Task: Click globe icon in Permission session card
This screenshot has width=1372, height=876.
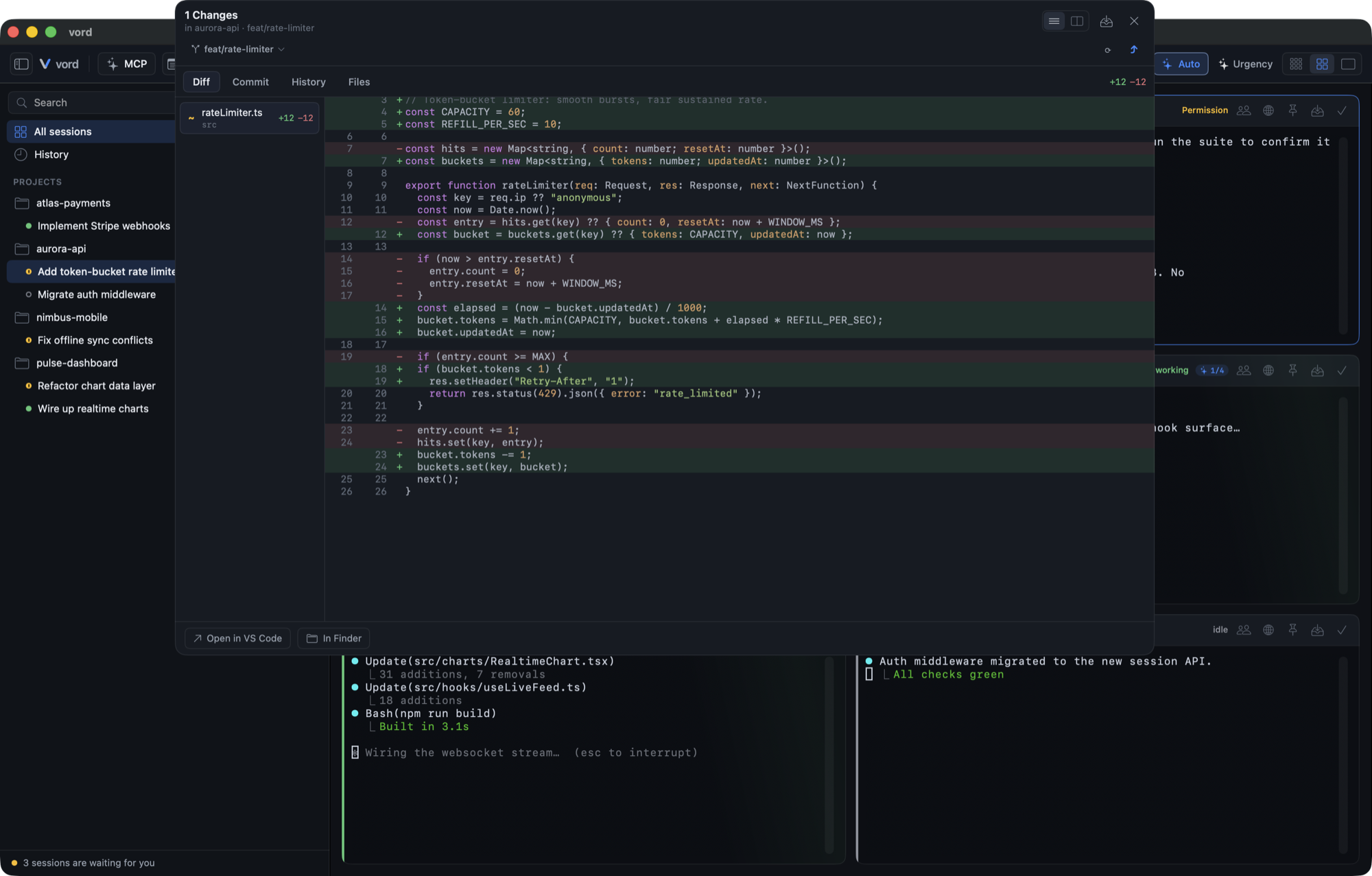Action: tap(1268, 110)
